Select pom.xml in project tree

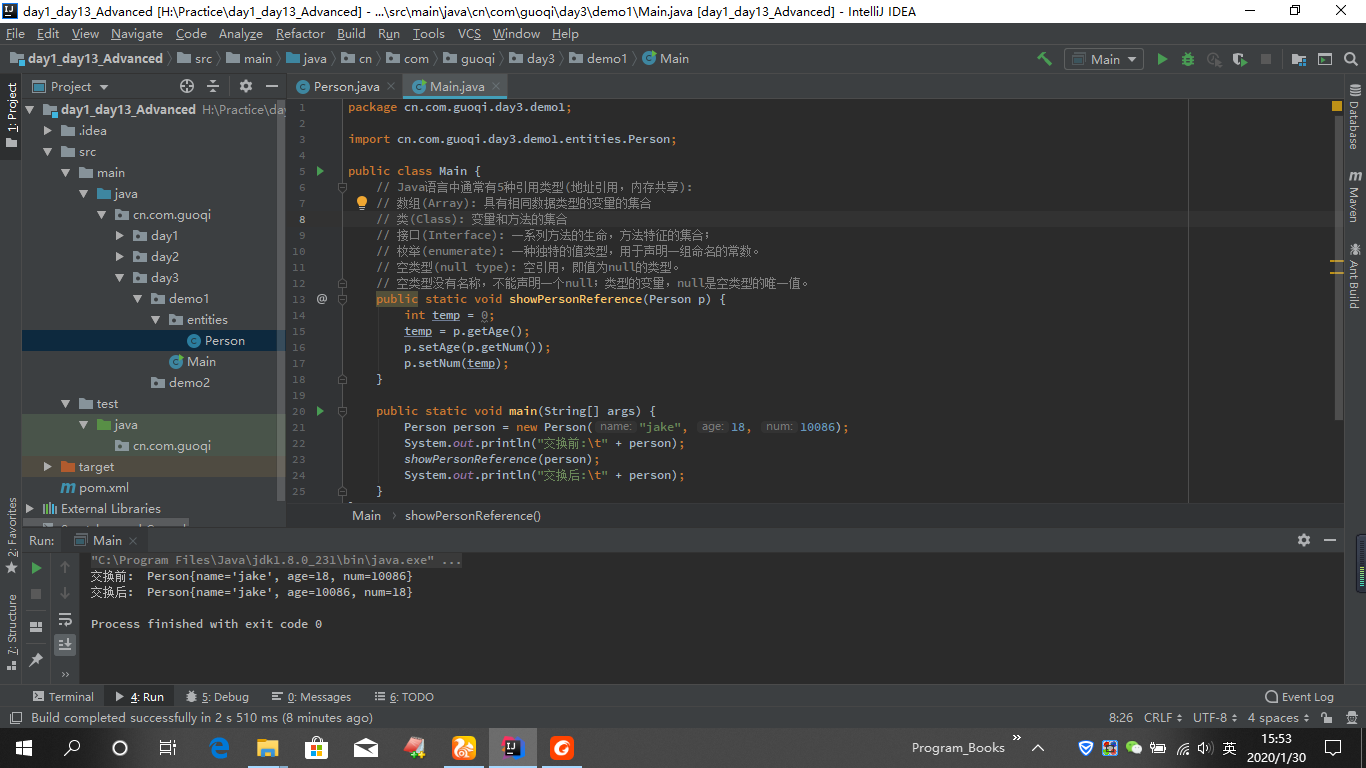tap(94, 487)
